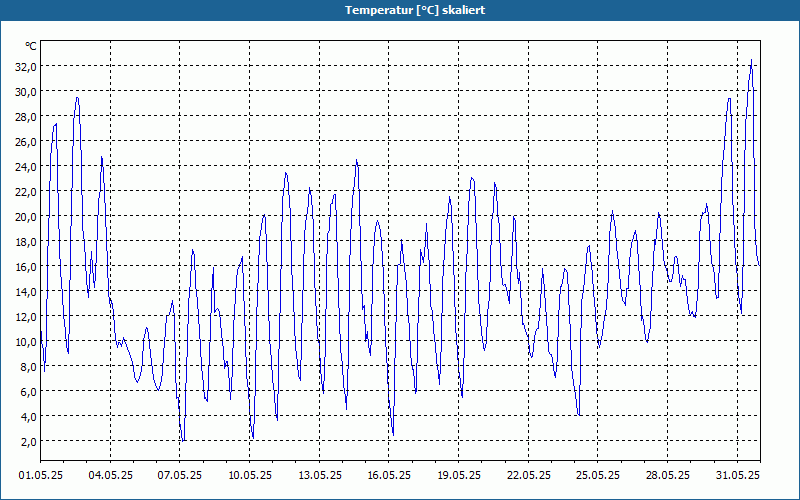Click the 26,0 y-axis value
Screen dimensions: 800x500
[x=26, y=141]
